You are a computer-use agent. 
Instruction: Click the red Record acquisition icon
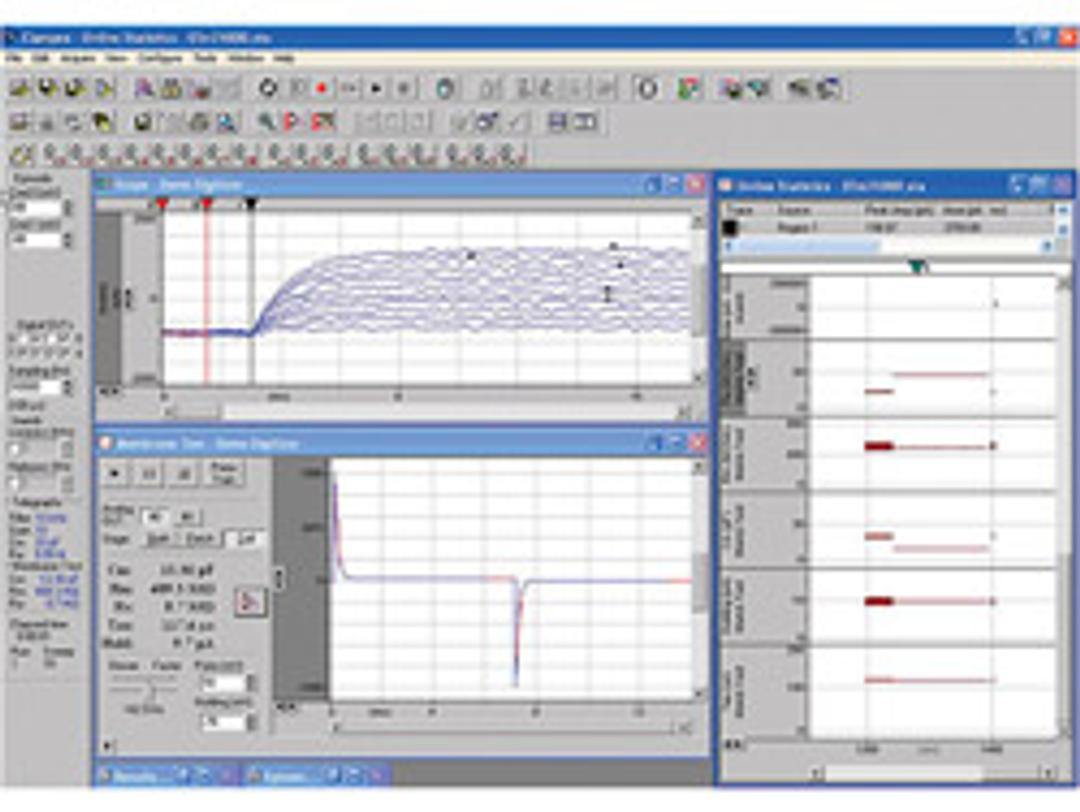(322, 88)
